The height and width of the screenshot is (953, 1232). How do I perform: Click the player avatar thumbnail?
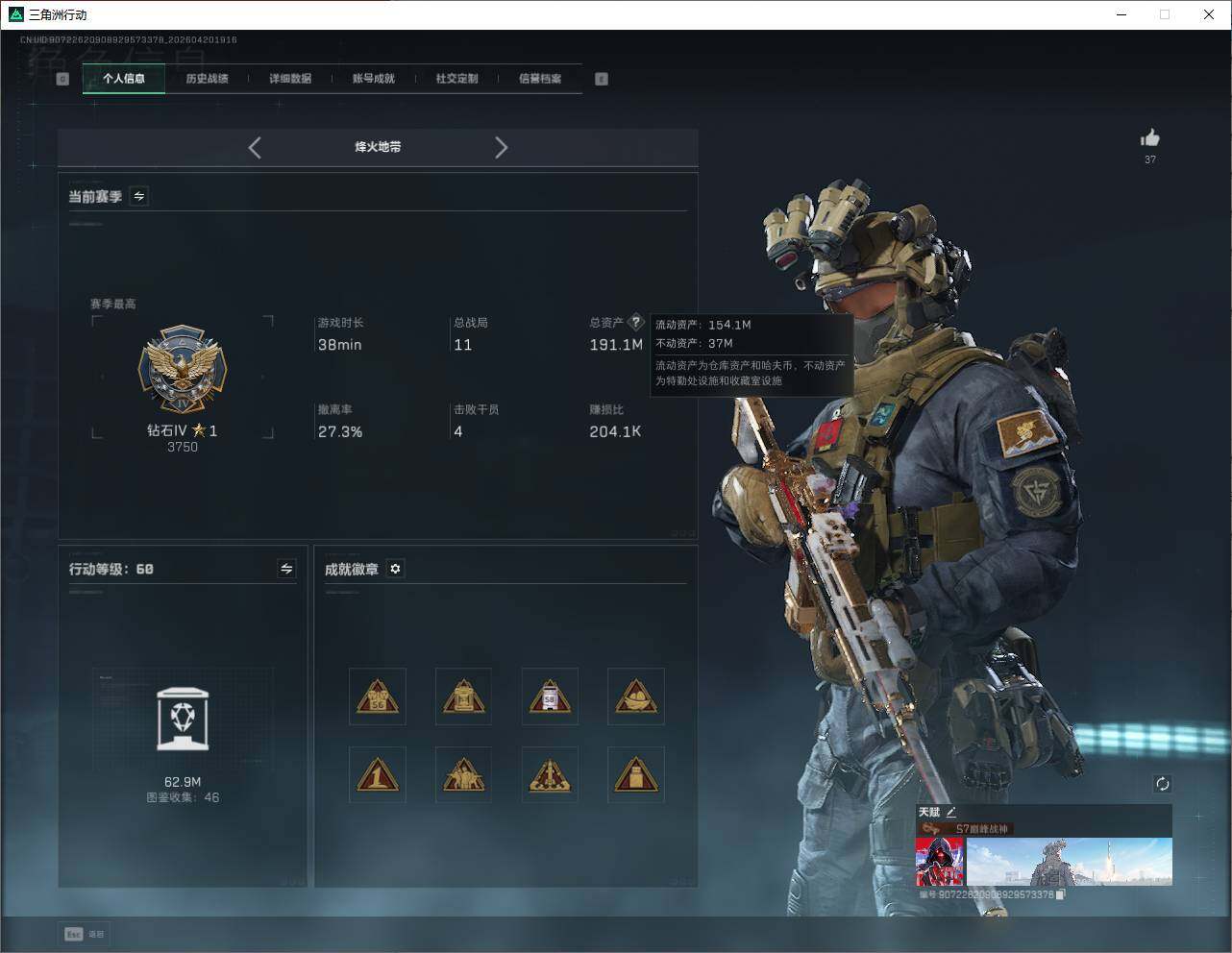coord(940,862)
